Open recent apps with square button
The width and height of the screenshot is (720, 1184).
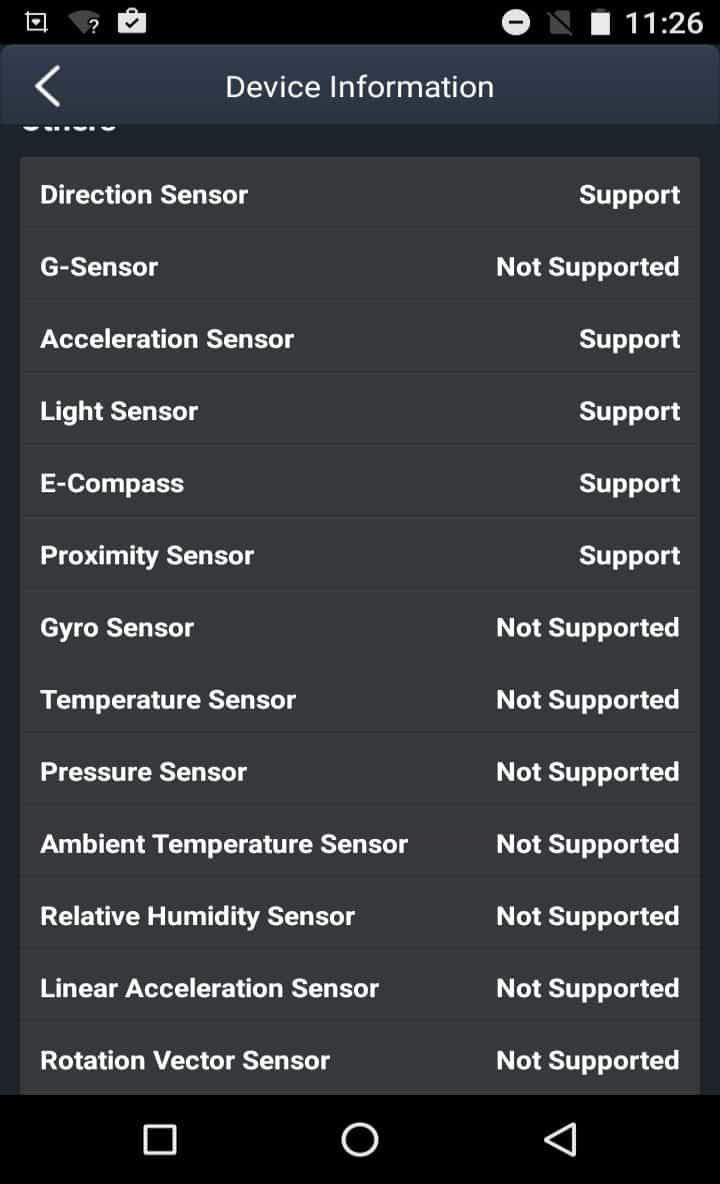point(160,1139)
